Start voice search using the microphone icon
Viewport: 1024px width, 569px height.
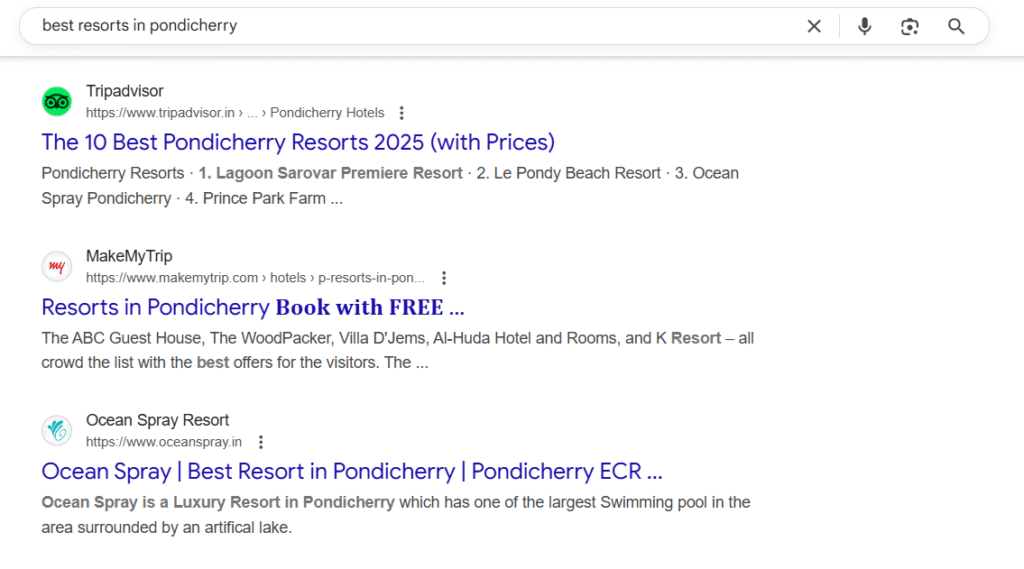(x=865, y=27)
